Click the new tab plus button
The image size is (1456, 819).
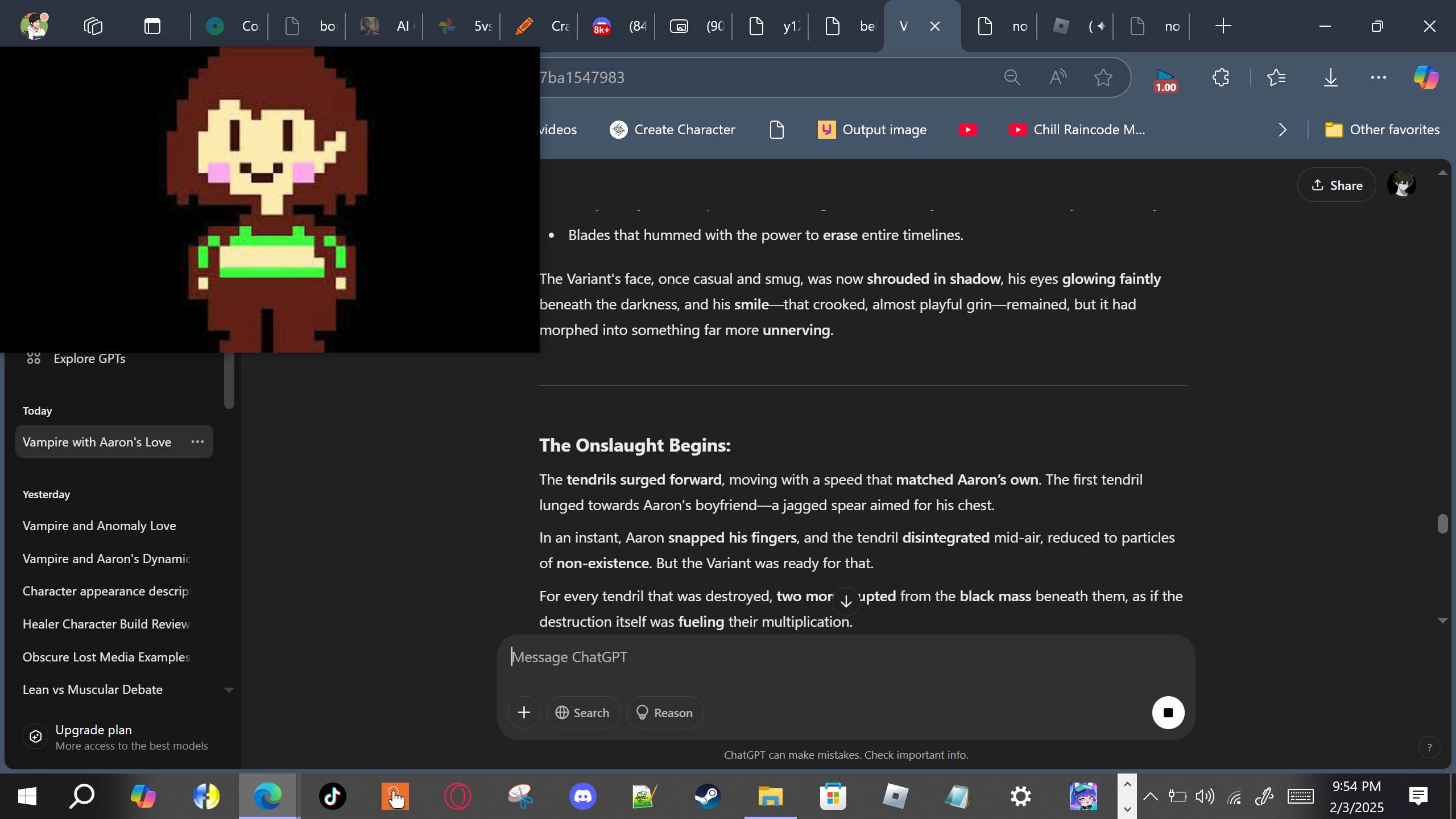coord(1223,26)
